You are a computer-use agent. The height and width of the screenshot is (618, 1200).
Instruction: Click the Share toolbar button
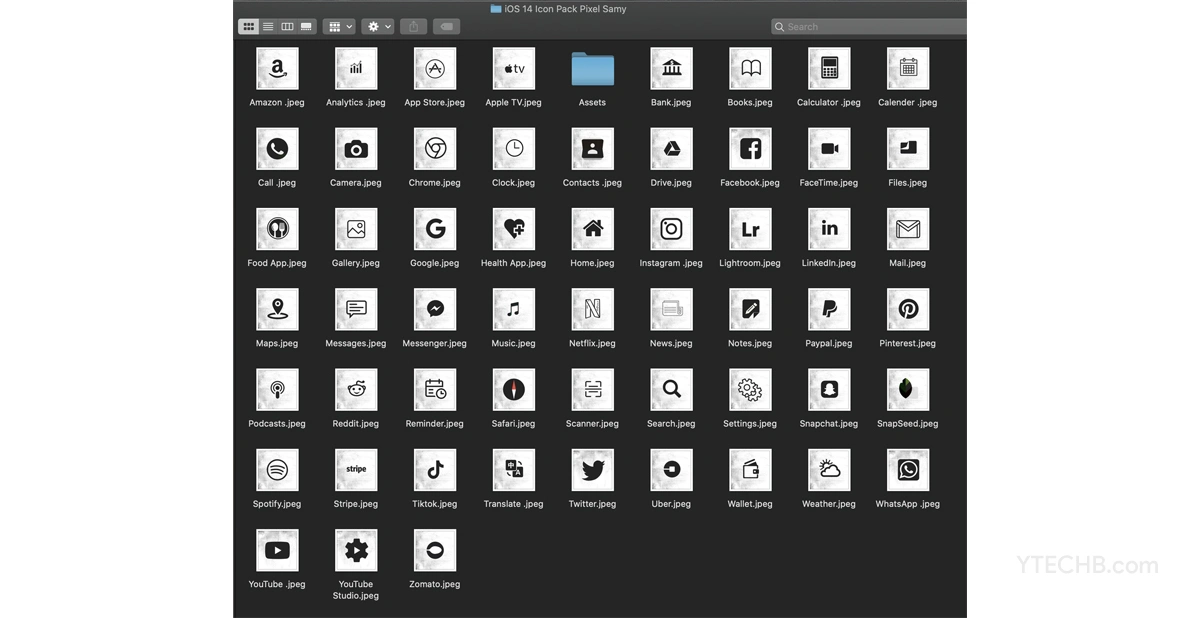(x=415, y=27)
